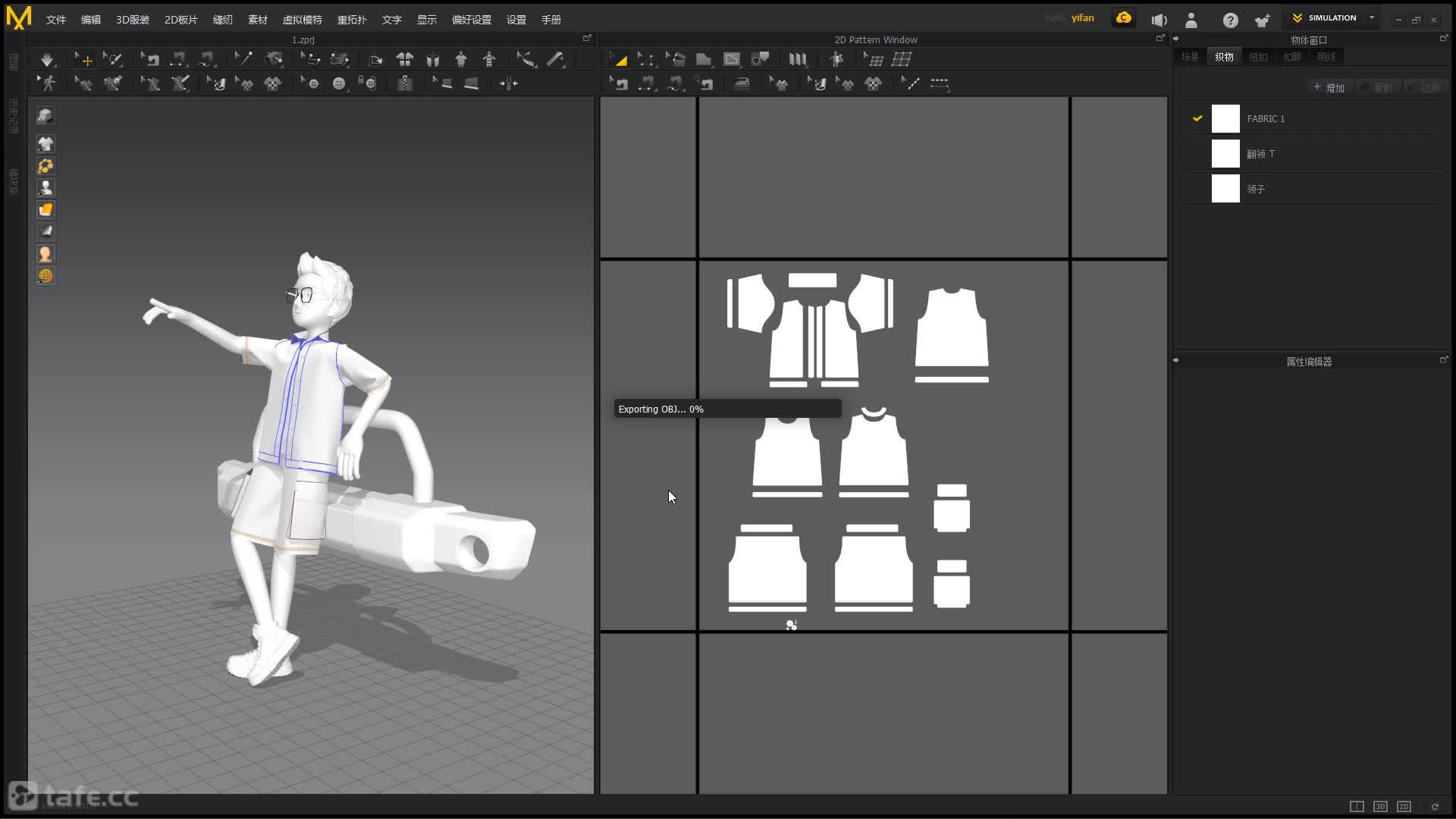Switch to 2D-only layout icon in status bar

1404,807
